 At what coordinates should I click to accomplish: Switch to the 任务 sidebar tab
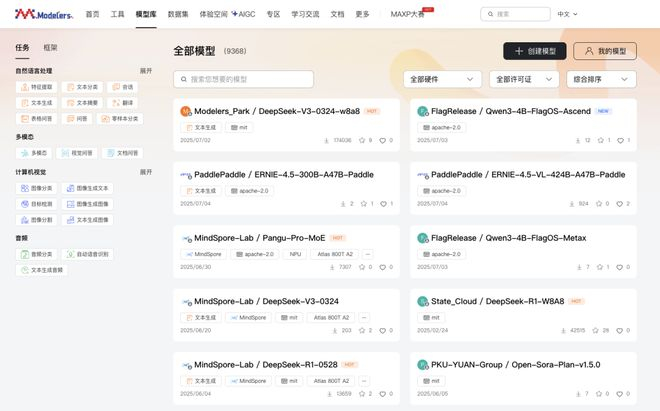click(x=22, y=48)
